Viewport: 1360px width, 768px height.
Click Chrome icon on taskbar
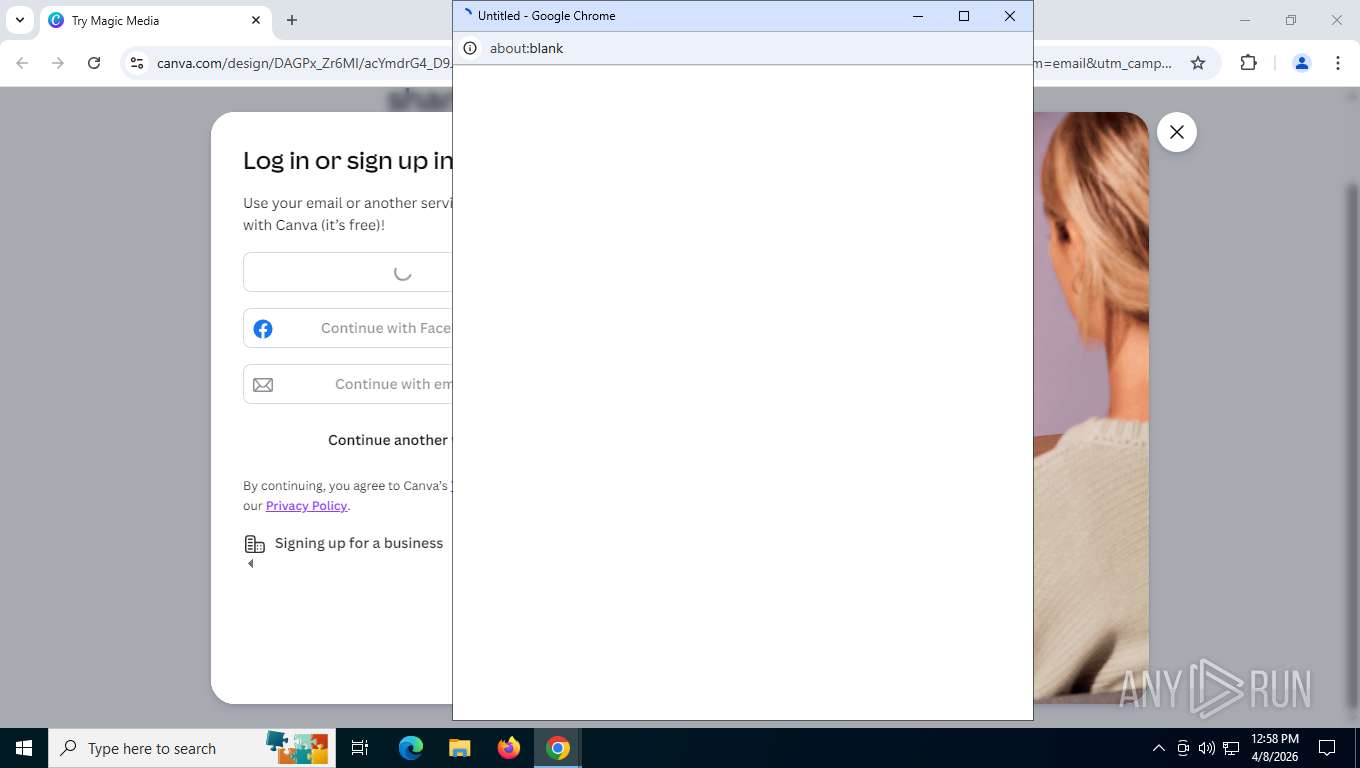pos(558,748)
